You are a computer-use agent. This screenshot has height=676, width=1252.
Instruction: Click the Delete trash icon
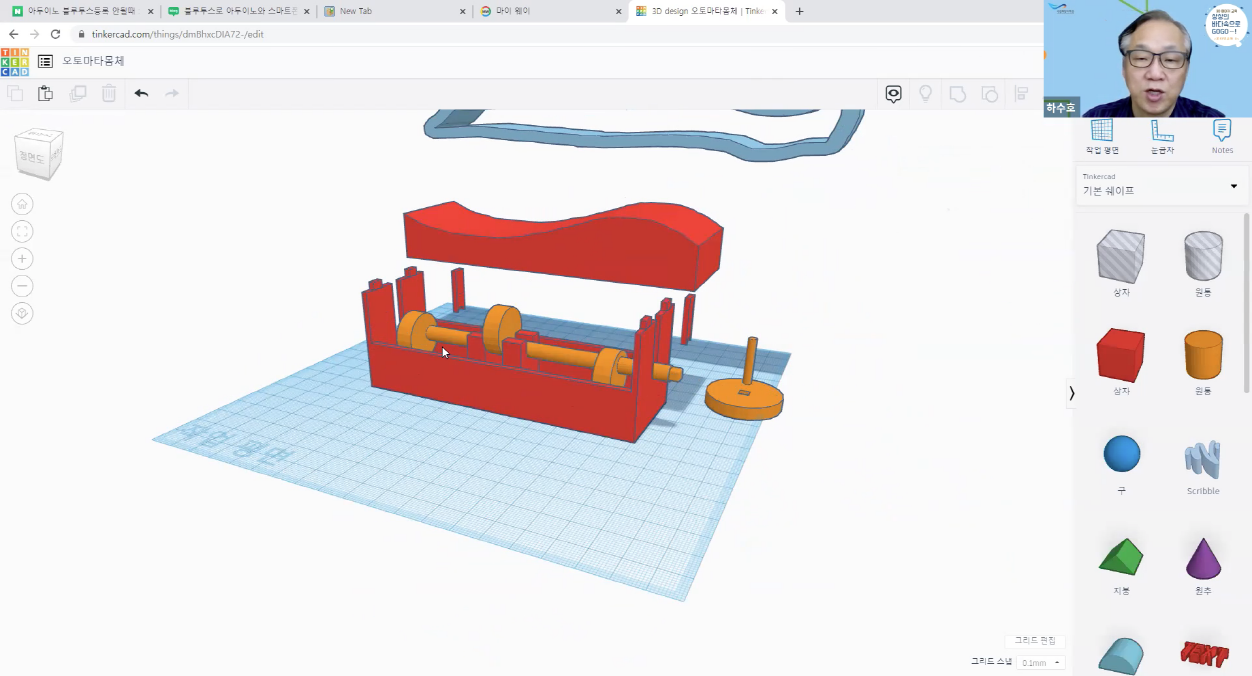(109, 93)
